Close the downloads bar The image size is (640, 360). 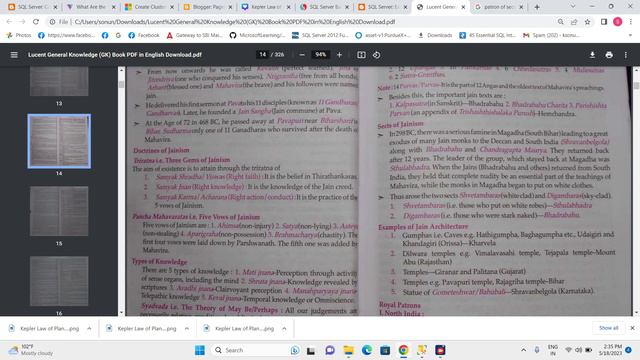coord(632,328)
